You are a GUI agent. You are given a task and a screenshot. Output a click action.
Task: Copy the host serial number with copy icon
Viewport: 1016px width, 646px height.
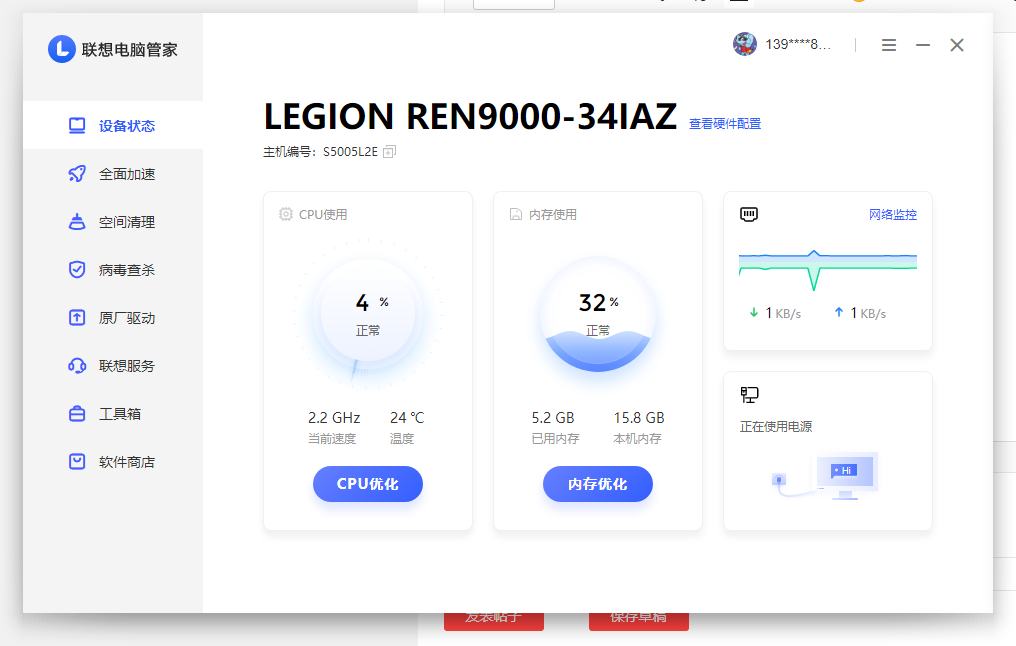389,152
